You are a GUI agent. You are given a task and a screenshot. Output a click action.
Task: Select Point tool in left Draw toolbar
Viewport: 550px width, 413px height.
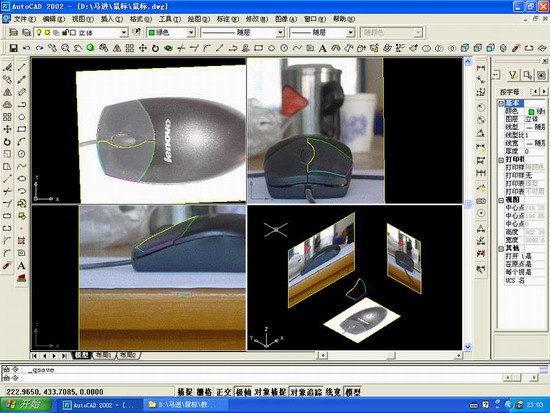(x=21, y=228)
